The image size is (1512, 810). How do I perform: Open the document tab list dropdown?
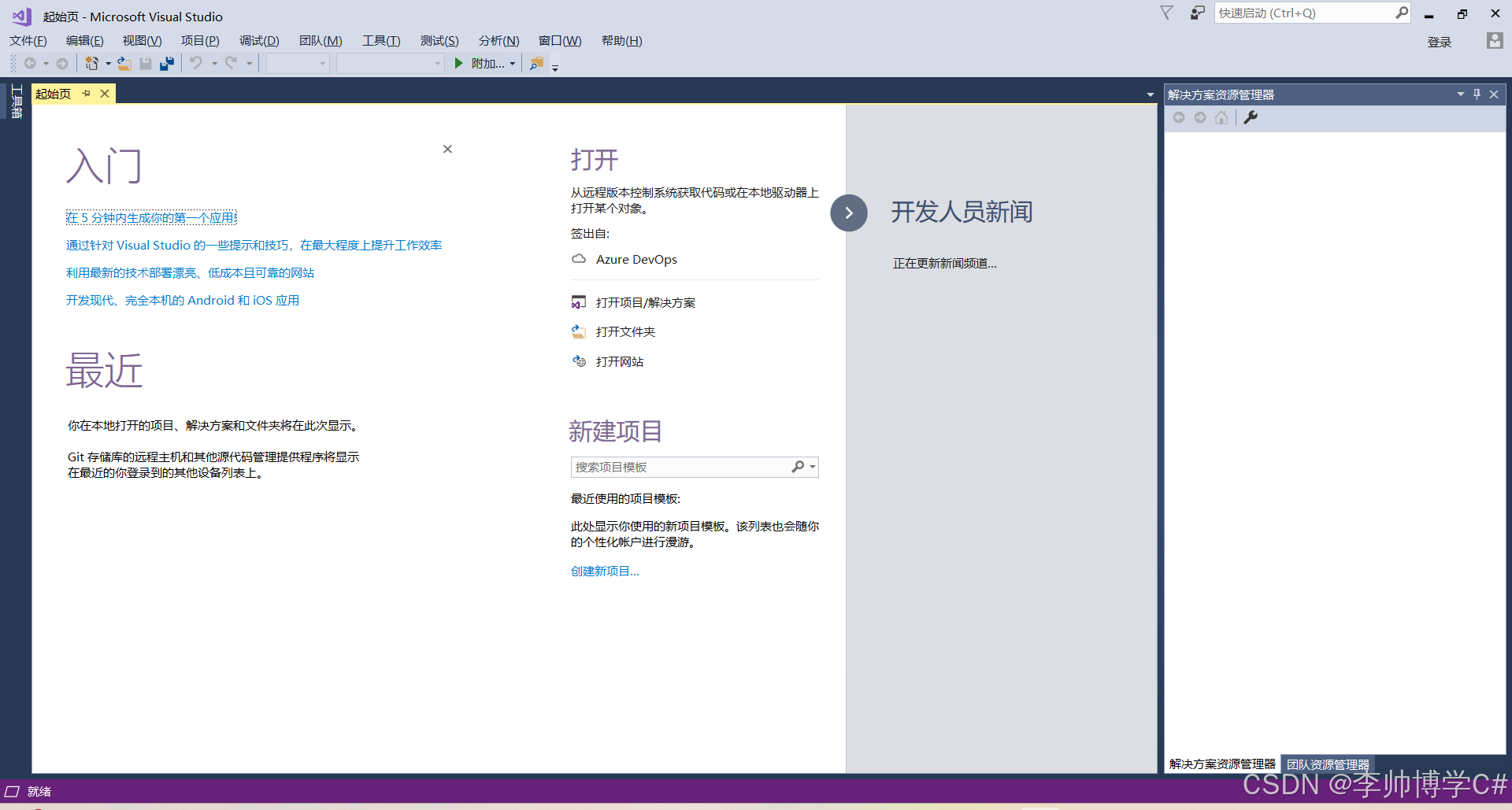pos(1151,94)
